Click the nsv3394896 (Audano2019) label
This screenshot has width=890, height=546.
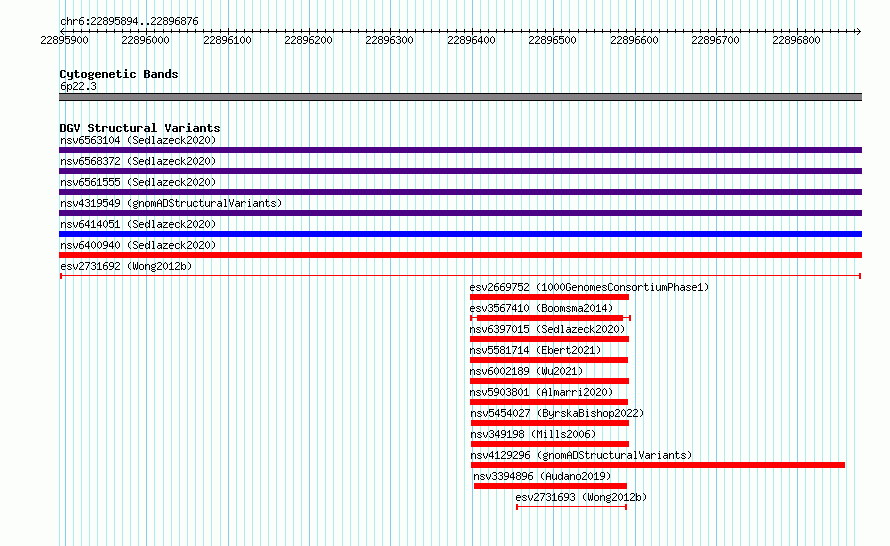tap(542, 476)
